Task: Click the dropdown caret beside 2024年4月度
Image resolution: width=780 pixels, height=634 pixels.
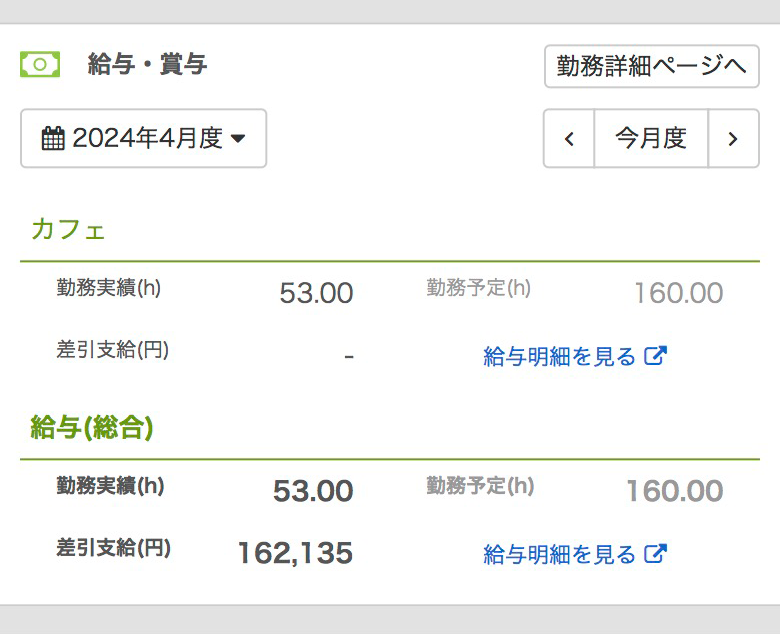Action: tap(239, 138)
